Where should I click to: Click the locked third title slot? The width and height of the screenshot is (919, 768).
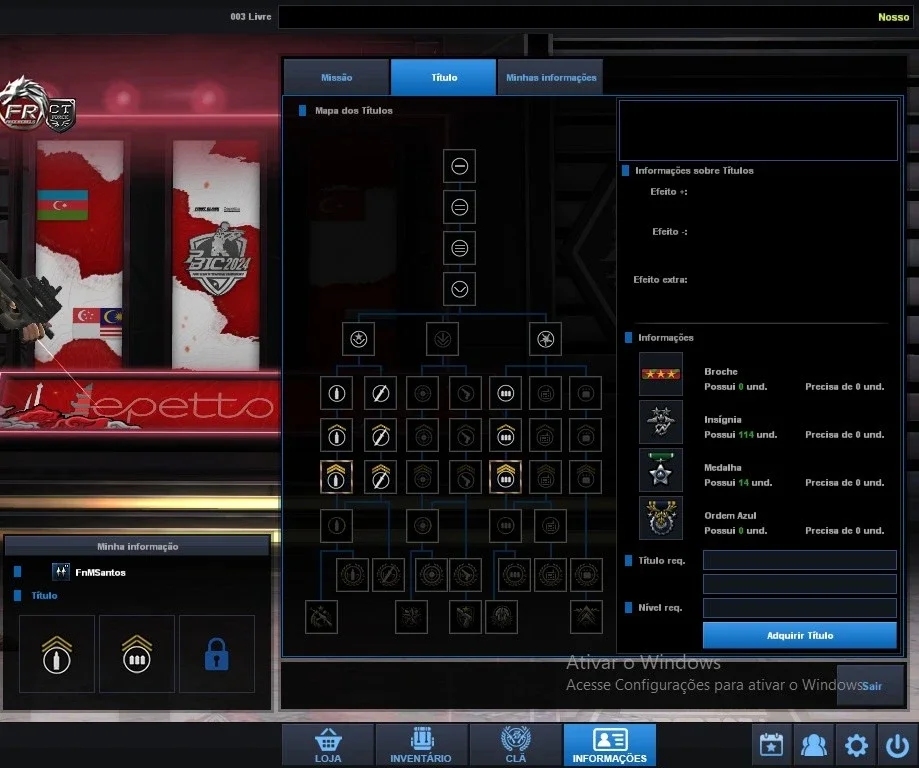coord(217,654)
